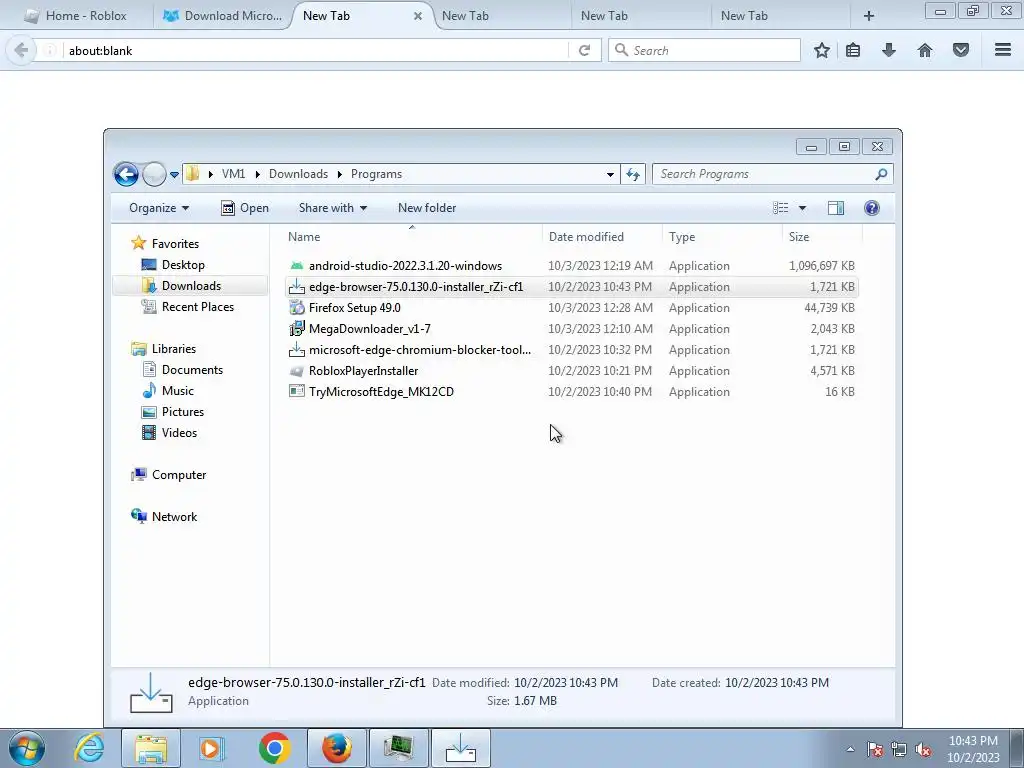Click Downloads in the breadcrumb path
Screen dimensions: 1024x768
tap(298, 174)
